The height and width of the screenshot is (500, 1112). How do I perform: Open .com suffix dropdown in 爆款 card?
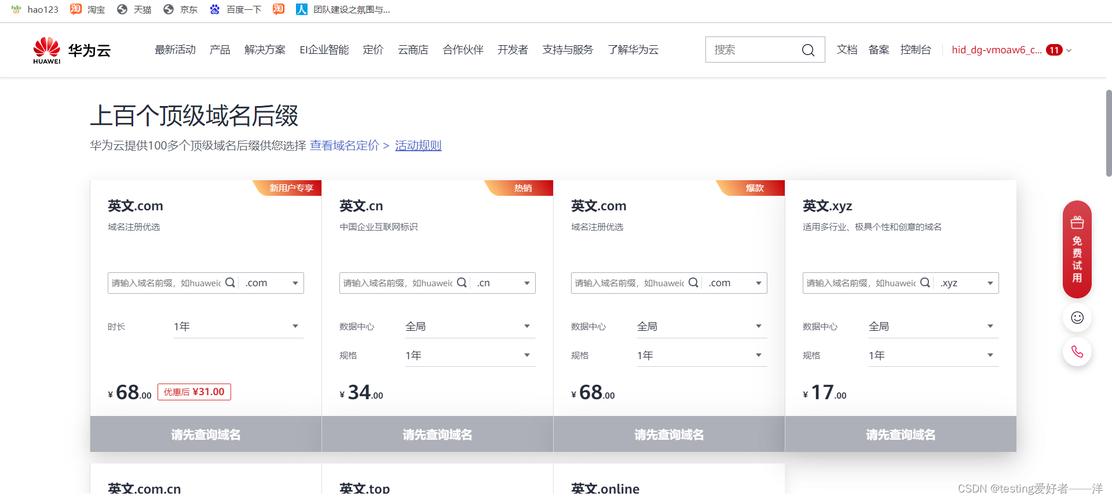[736, 282]
